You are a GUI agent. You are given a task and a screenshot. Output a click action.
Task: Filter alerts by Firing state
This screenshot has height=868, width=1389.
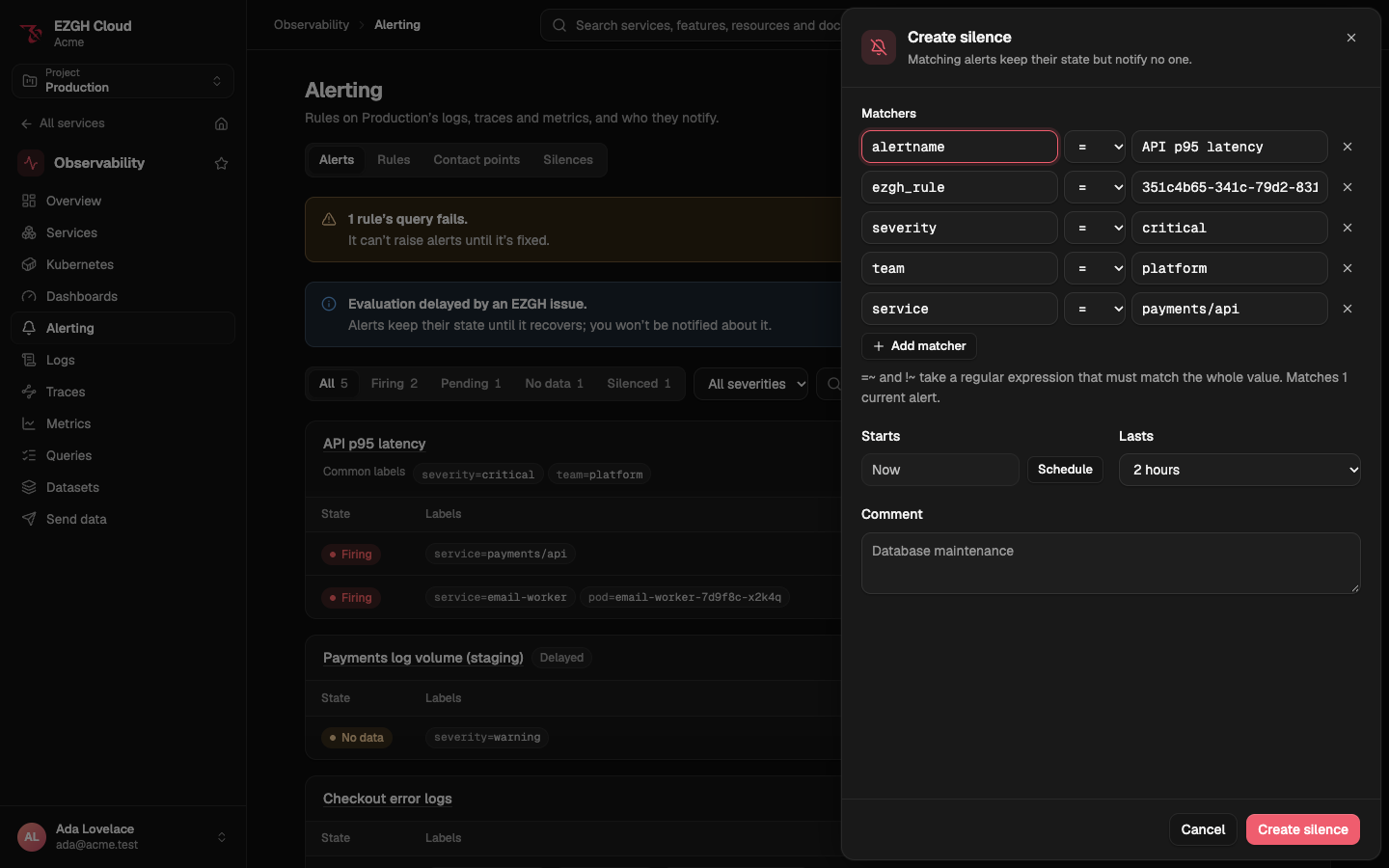coord(395,384)
